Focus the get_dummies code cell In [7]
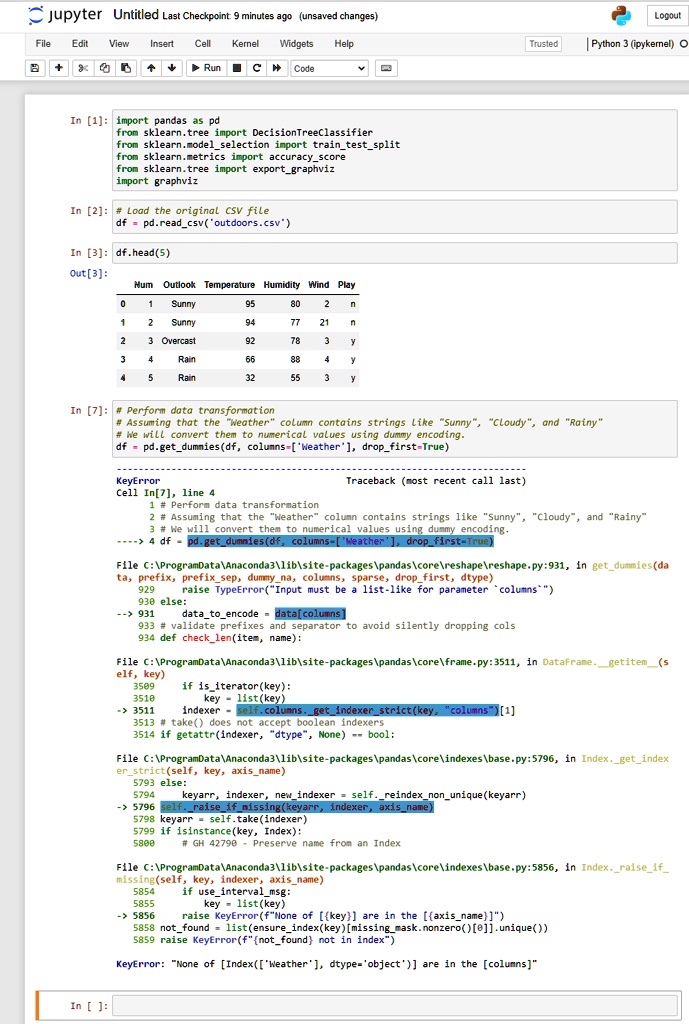Screen dimensions: 689x1024 click(394, 428)
